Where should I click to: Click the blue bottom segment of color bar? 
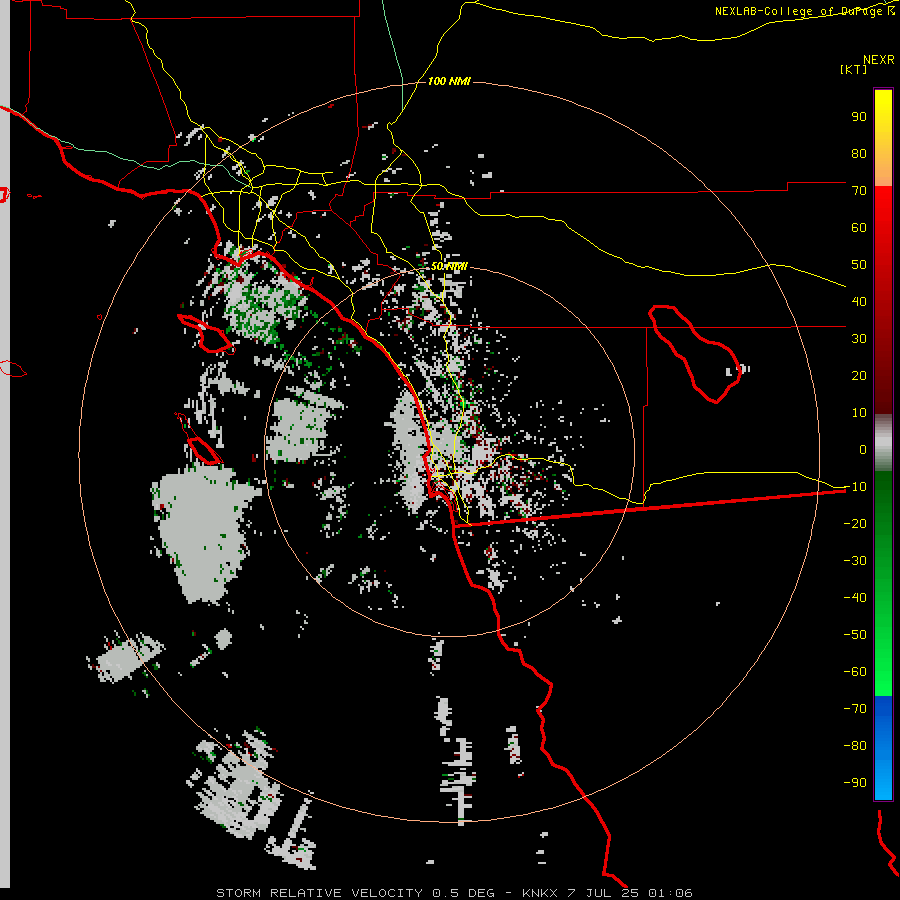(x=883, y=747)
